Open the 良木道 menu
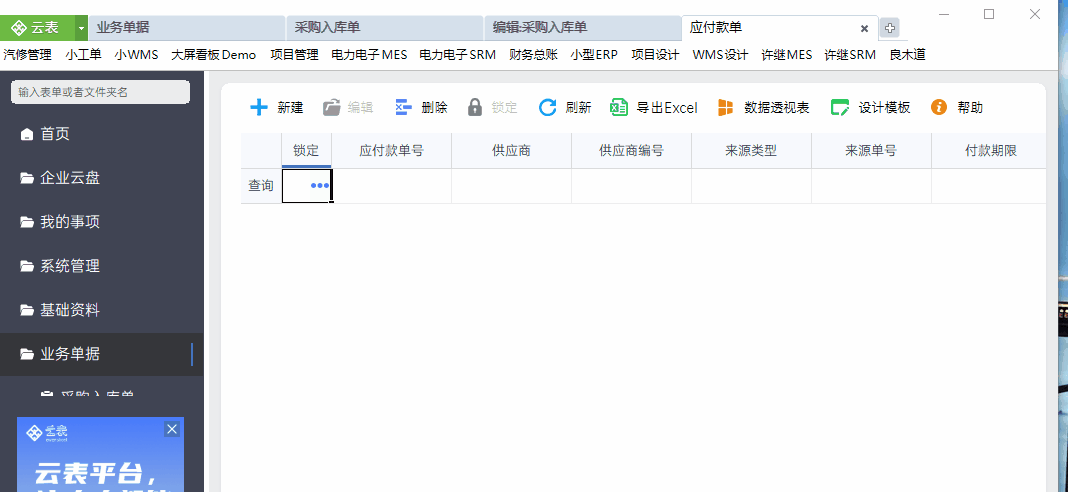 [907, 55]
